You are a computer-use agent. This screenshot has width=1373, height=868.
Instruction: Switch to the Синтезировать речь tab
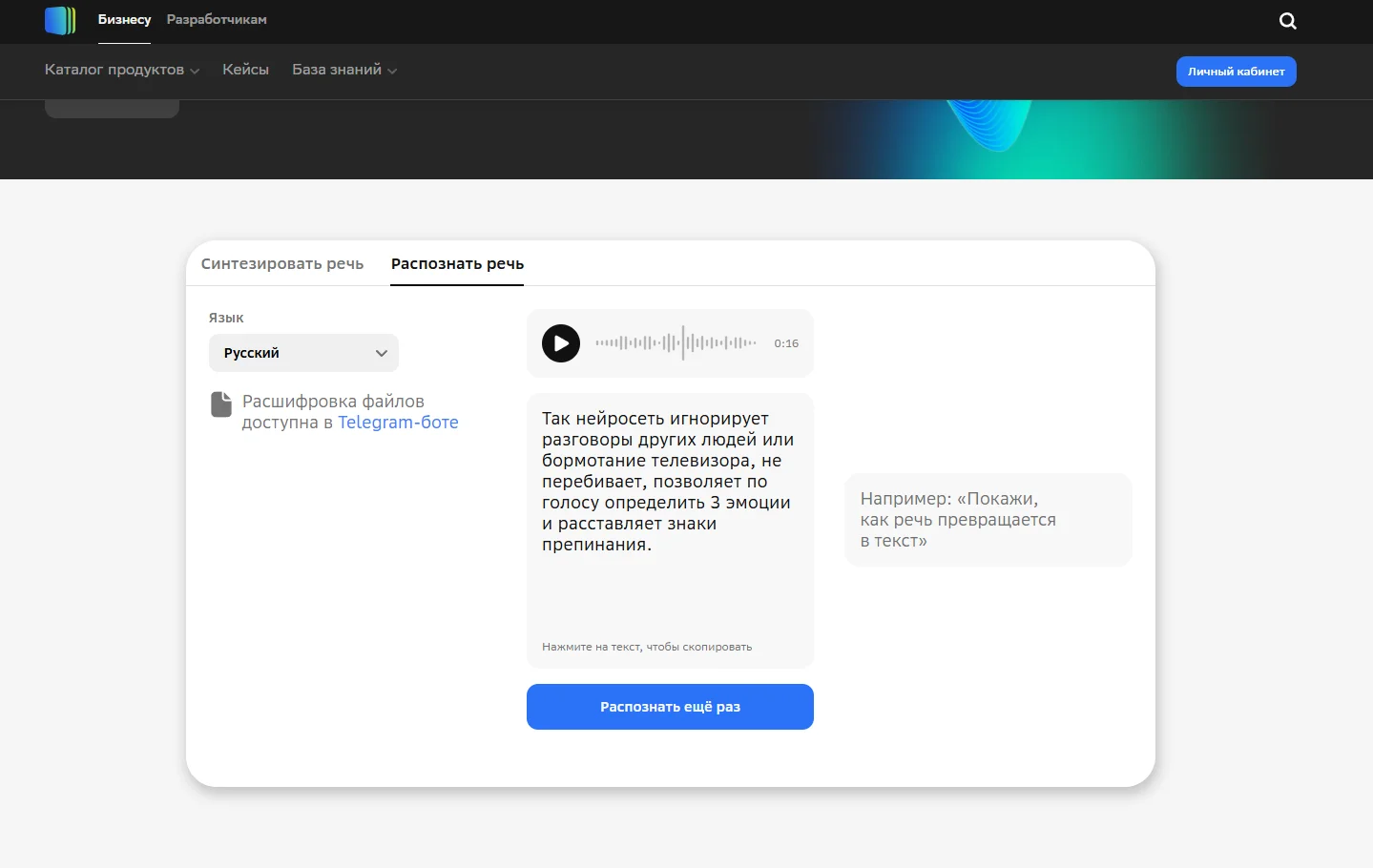282,264
